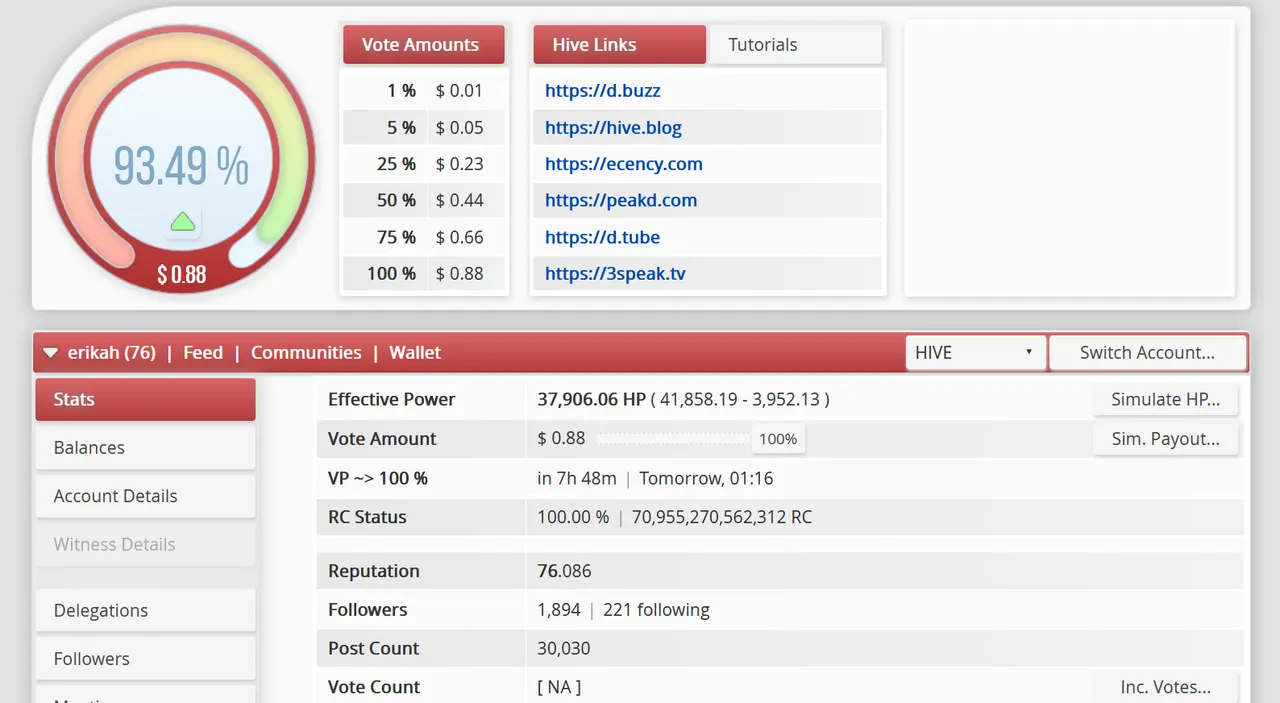Click the [ NA ] vote count value
This screenshot has width=1280, height=703.
click(x=559, y=687)
